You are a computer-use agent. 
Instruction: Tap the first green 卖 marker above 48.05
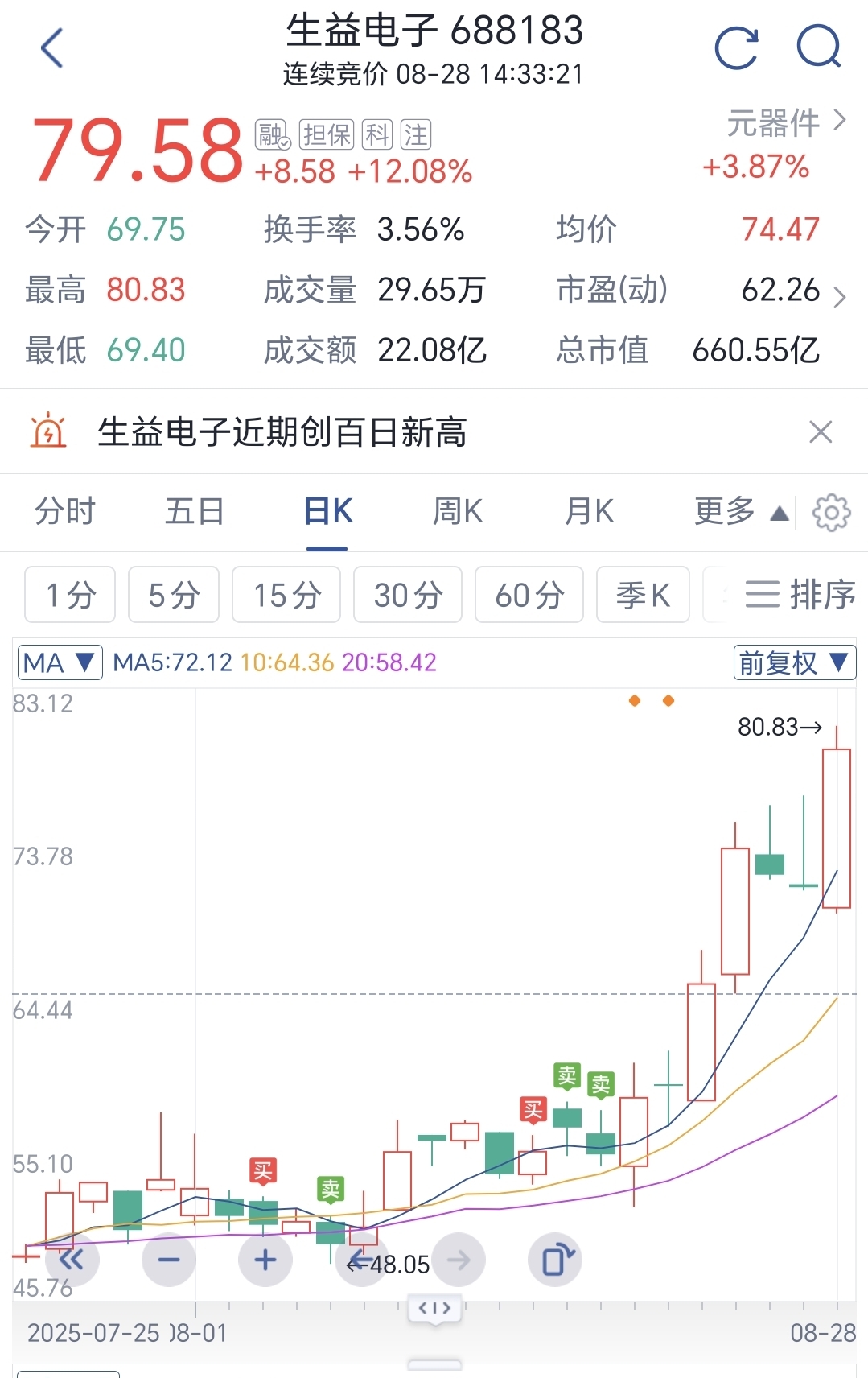(x=331, y=1189)
